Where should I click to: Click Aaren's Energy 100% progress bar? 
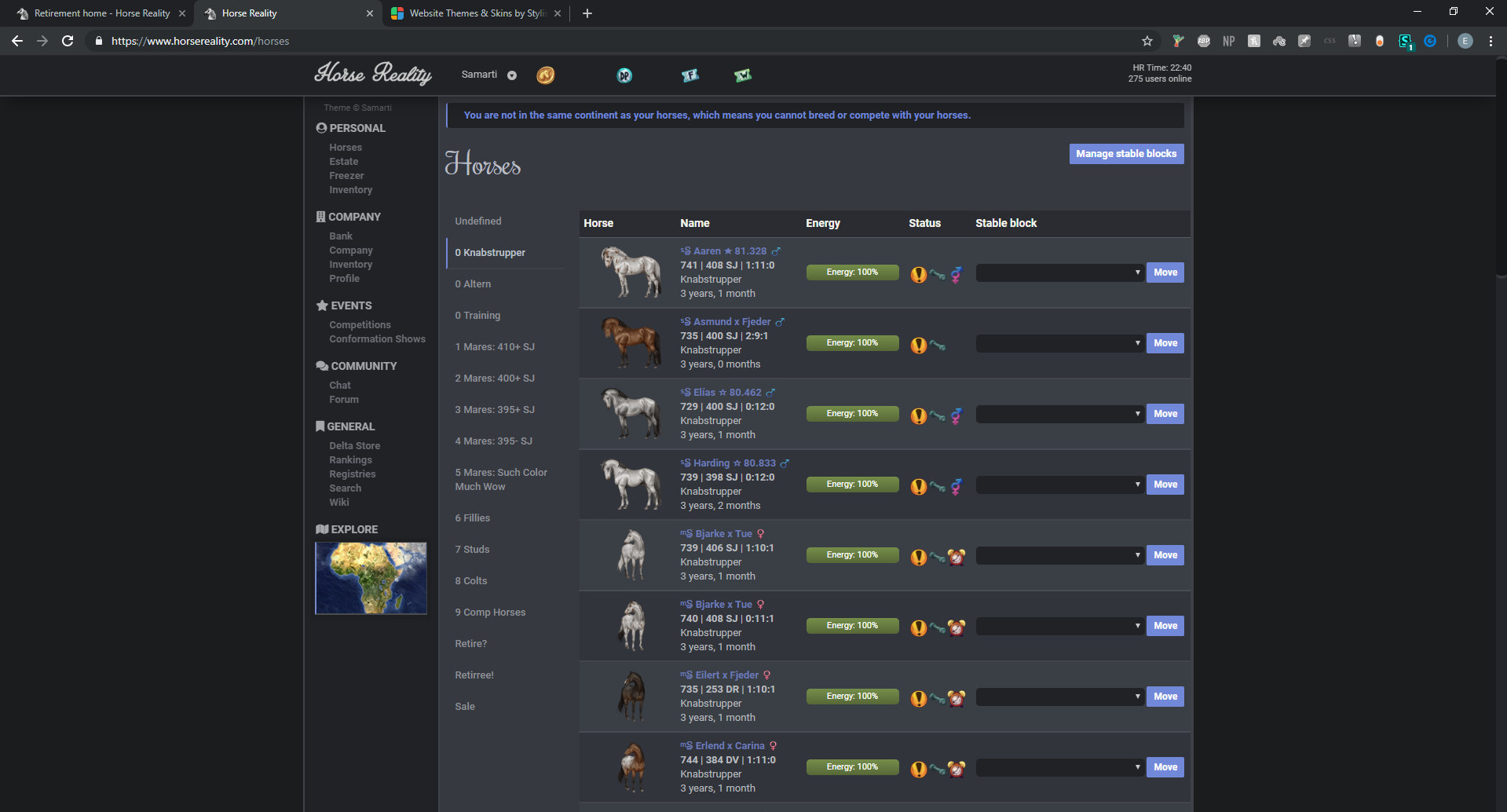click(852, 272)
